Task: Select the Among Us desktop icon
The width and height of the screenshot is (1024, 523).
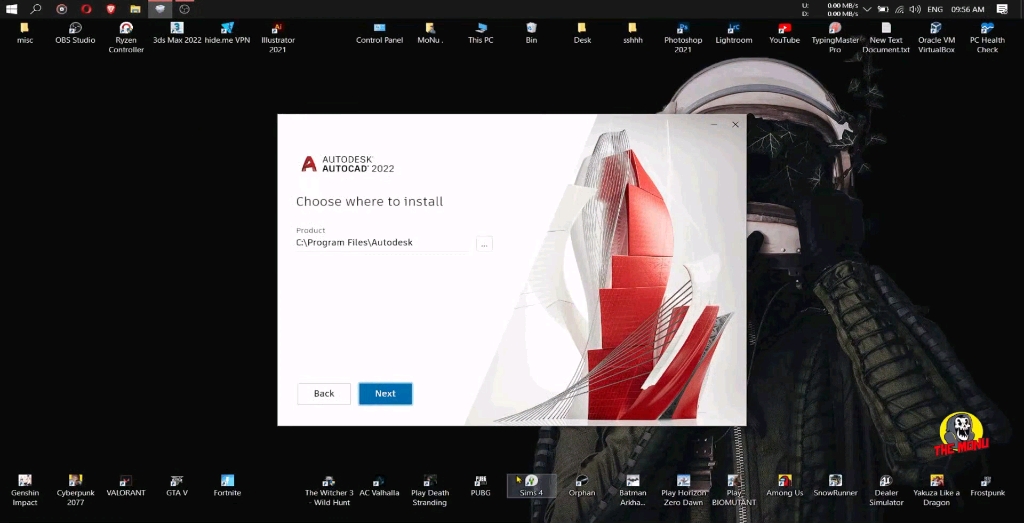Action: point(785,486)
